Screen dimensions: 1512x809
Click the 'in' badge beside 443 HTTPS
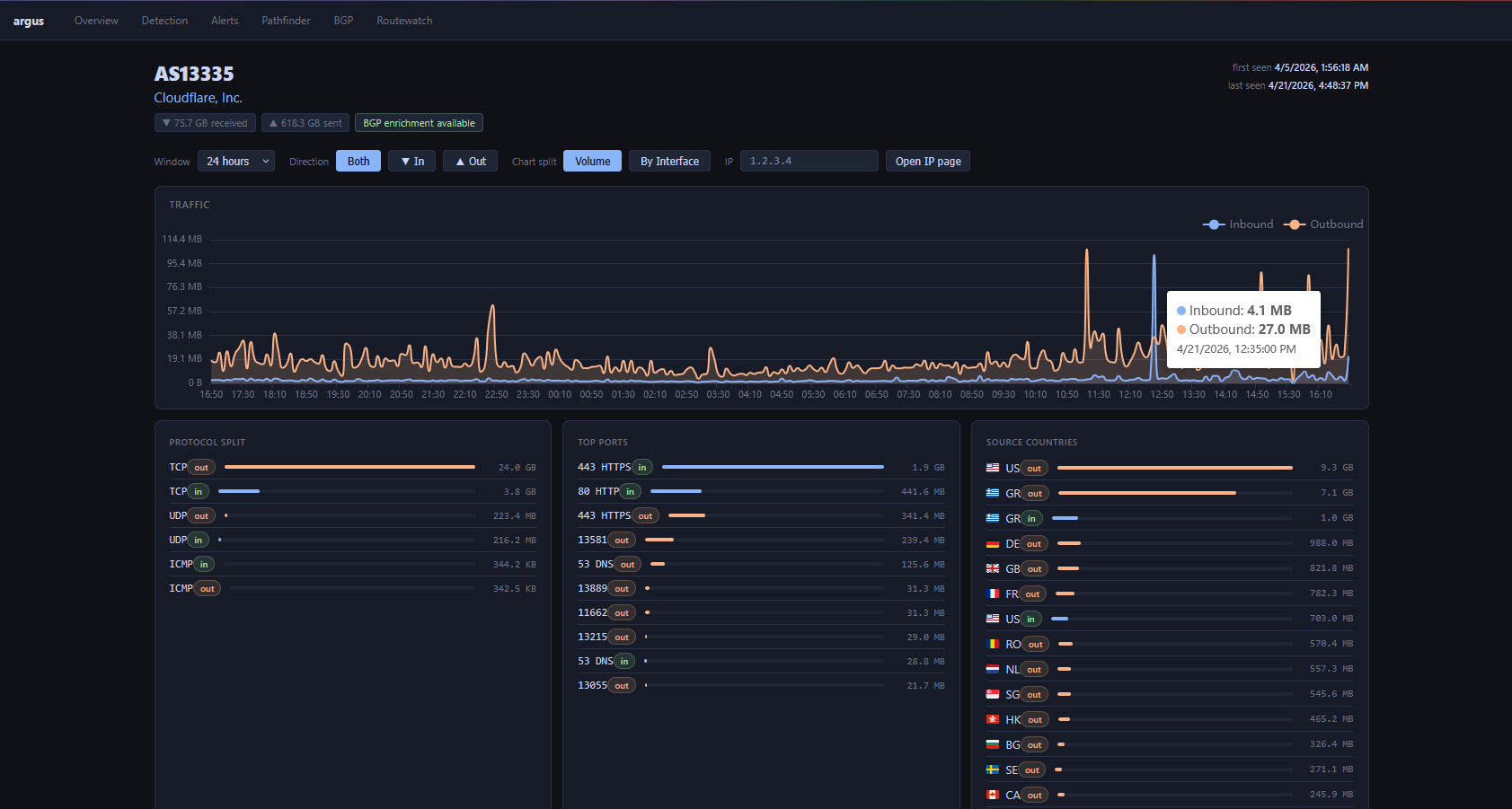[x=641, y=467]
